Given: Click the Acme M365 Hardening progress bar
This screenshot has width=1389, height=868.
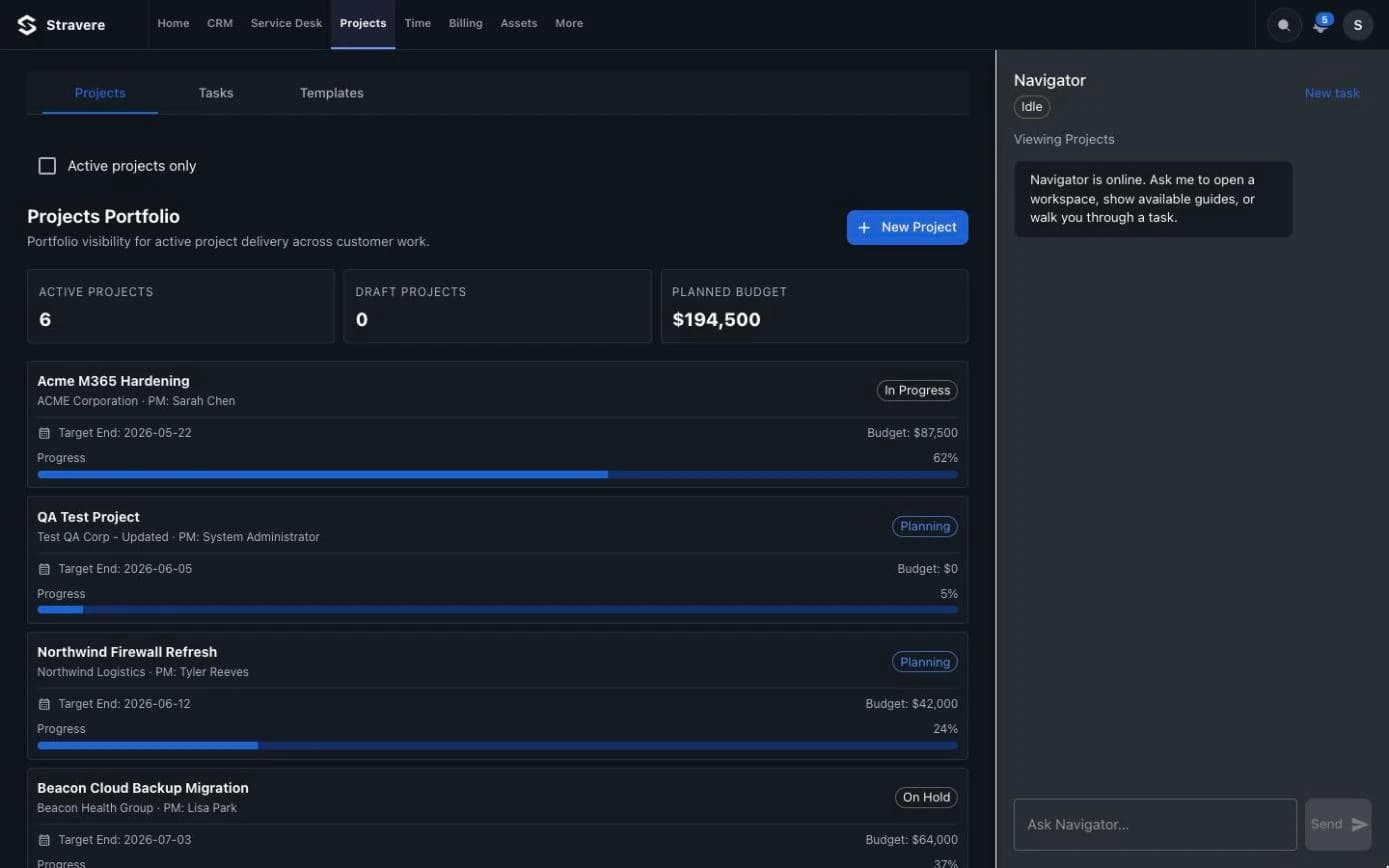Looking at the screenshot, I should [497, 474].
